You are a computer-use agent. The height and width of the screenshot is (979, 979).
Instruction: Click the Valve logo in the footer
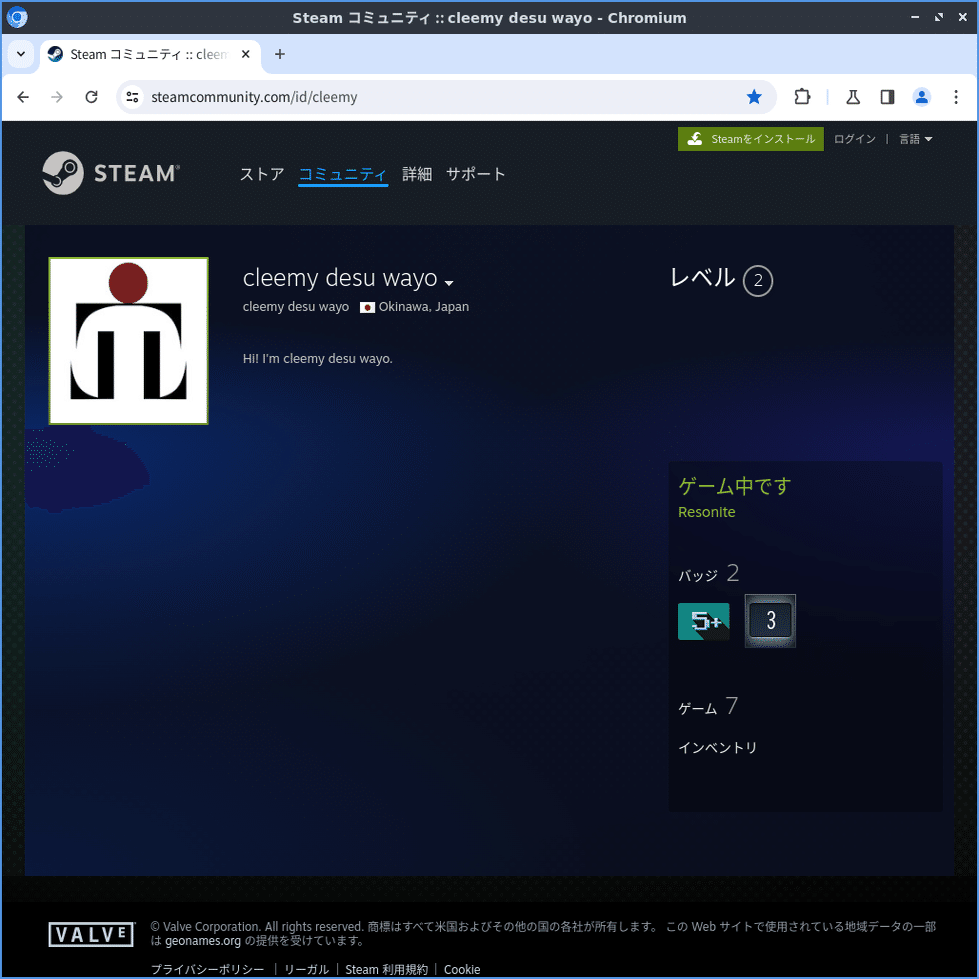[92, 934]
